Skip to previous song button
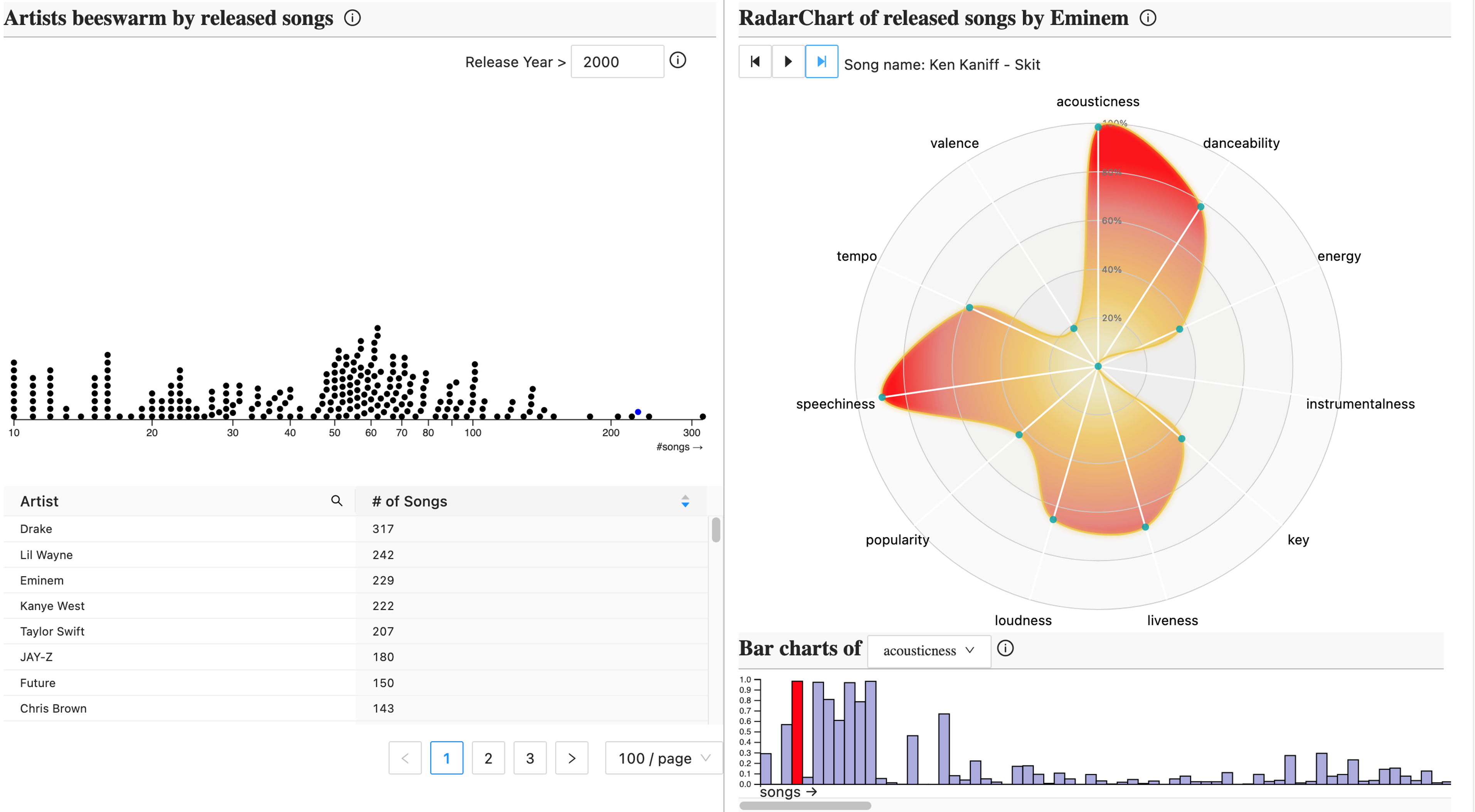The image size is (1475, 812). 755,61
